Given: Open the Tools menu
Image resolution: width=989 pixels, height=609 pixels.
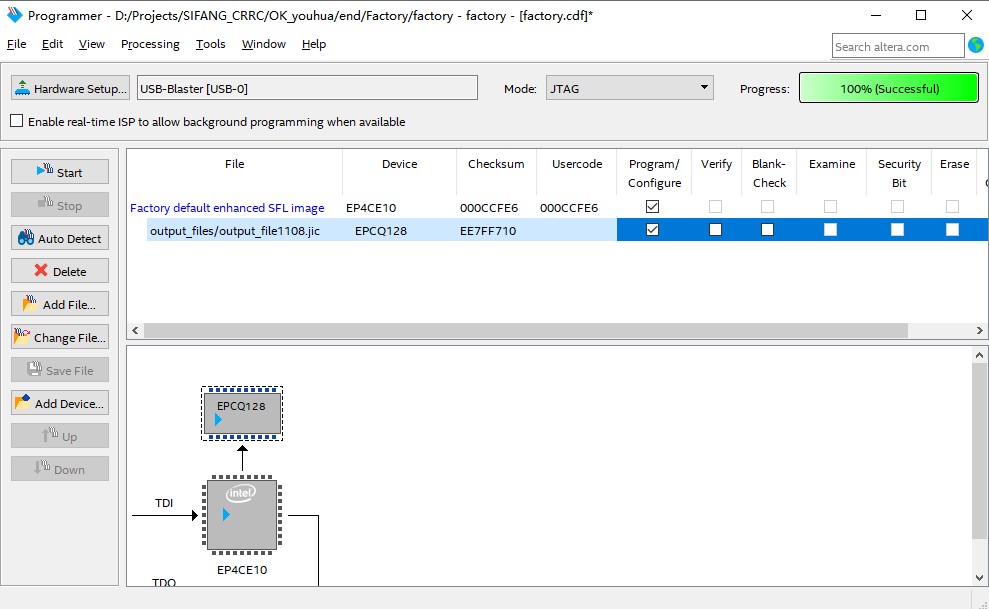Looking at the screenshot, I should tap(210, 44).
